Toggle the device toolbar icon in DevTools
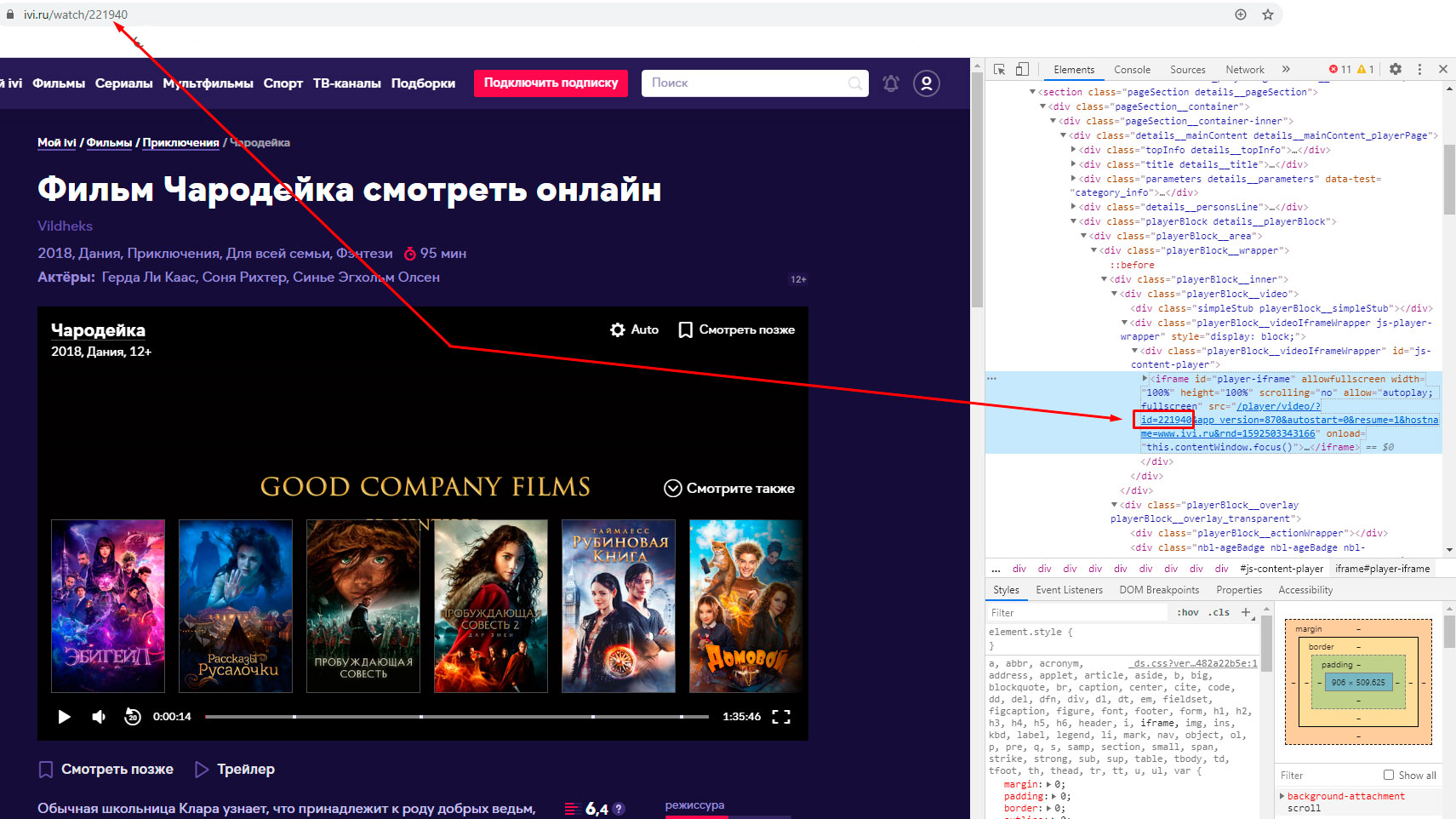Screen dimensions: 1456x819 point(1022,70)
